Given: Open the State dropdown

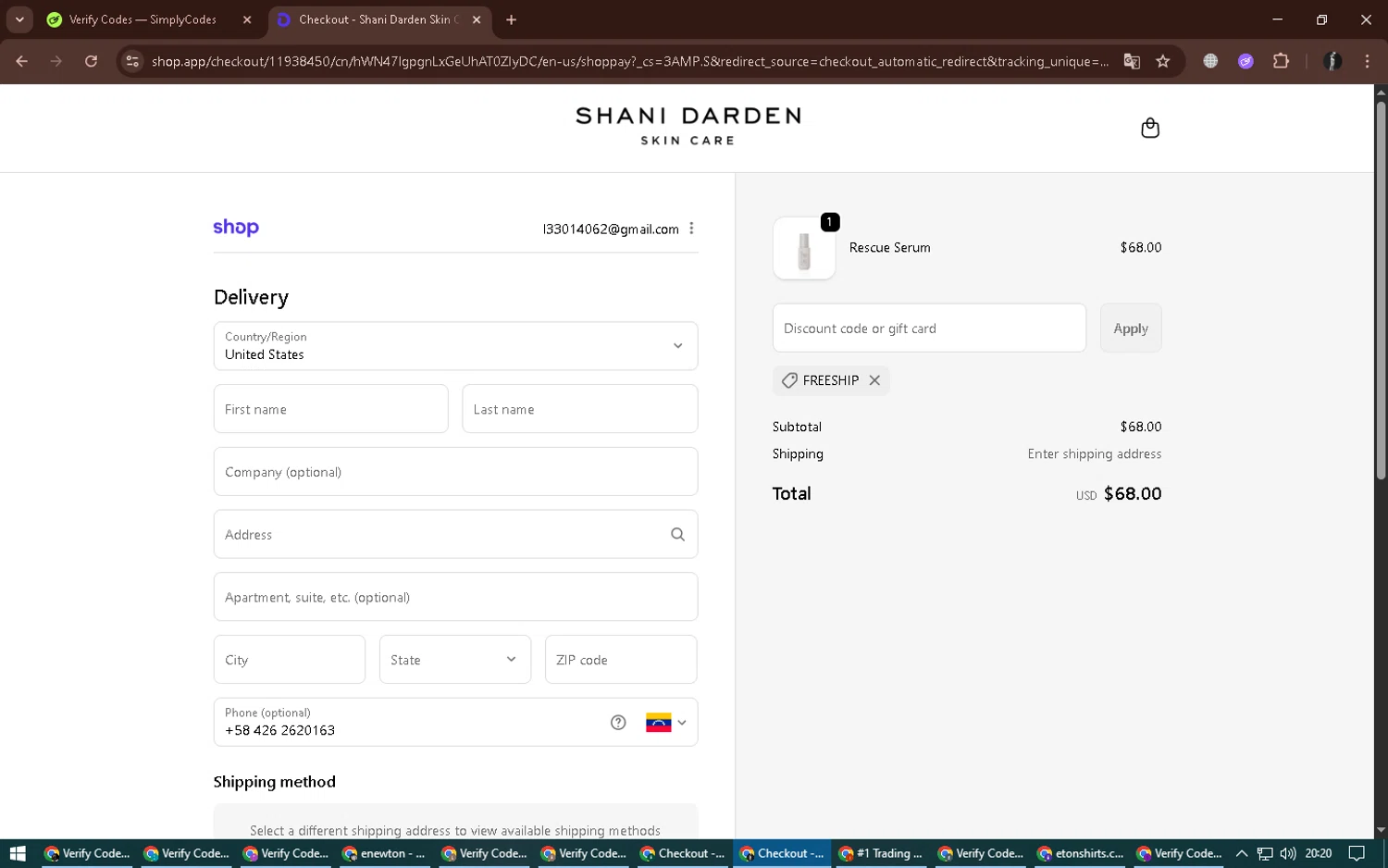Looking at the screenshot, I should (x=455, y=660).
